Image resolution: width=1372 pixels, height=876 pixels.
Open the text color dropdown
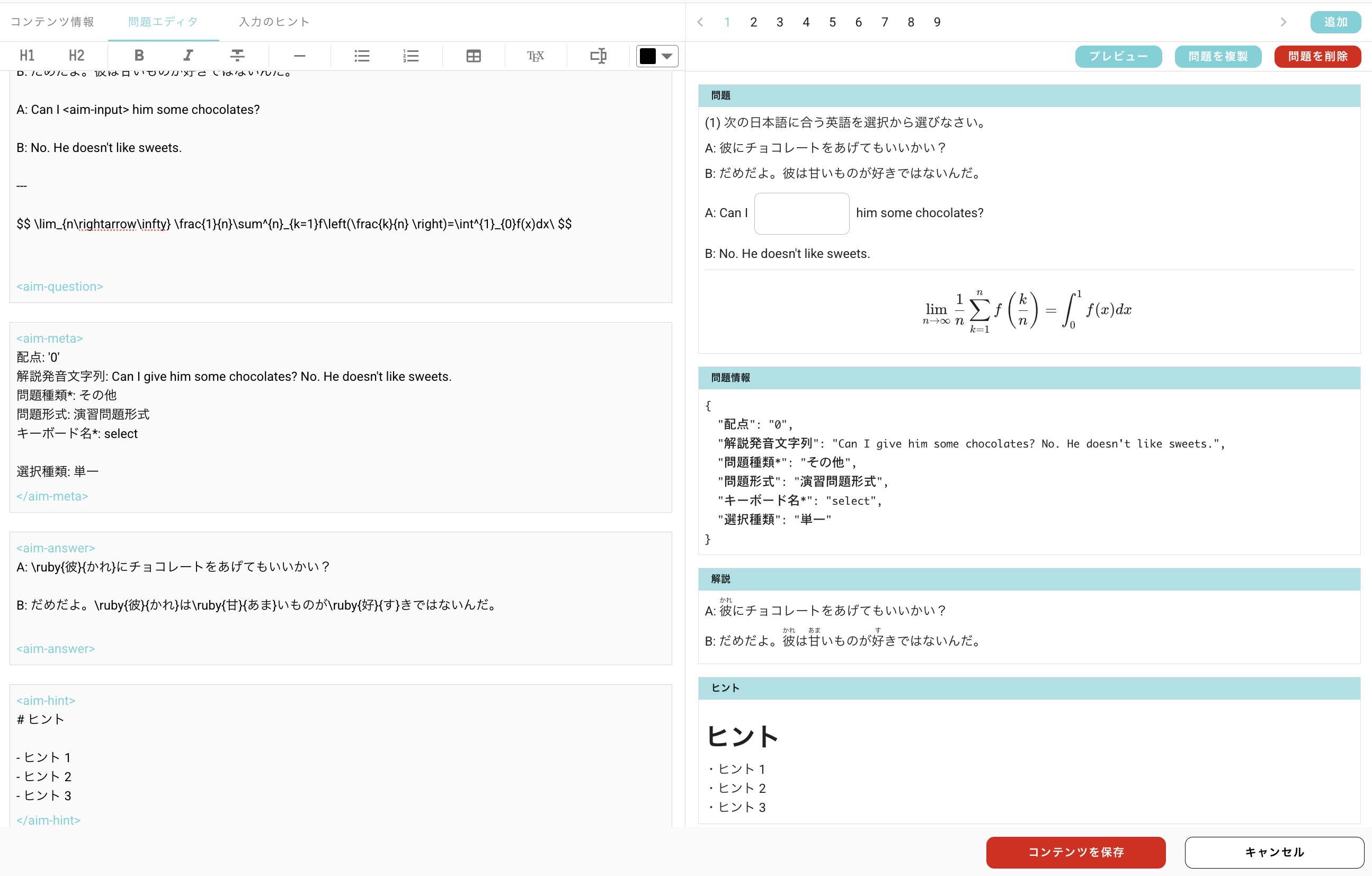click(x=667, y=55)
